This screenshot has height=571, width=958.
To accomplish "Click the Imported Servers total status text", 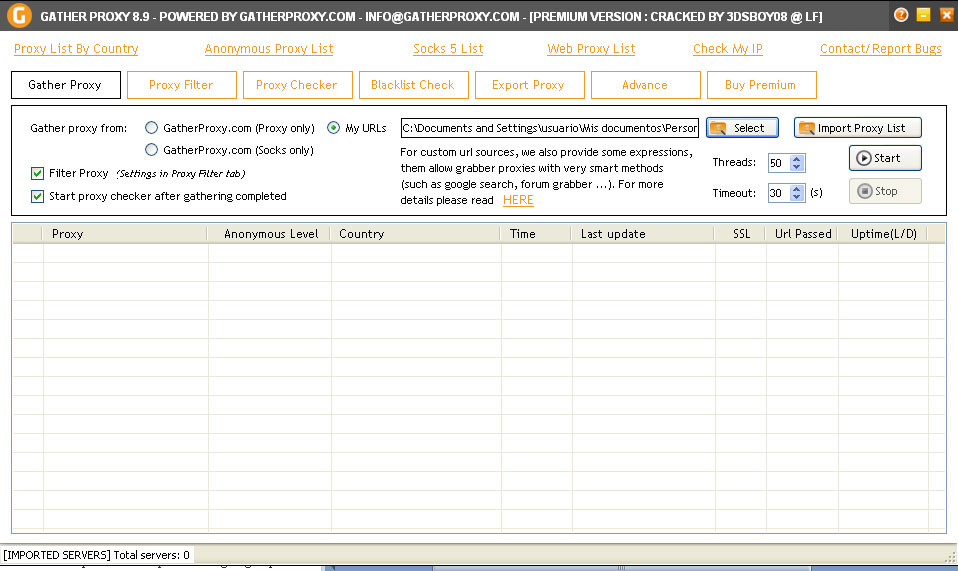I will click(x=97, y=555).
